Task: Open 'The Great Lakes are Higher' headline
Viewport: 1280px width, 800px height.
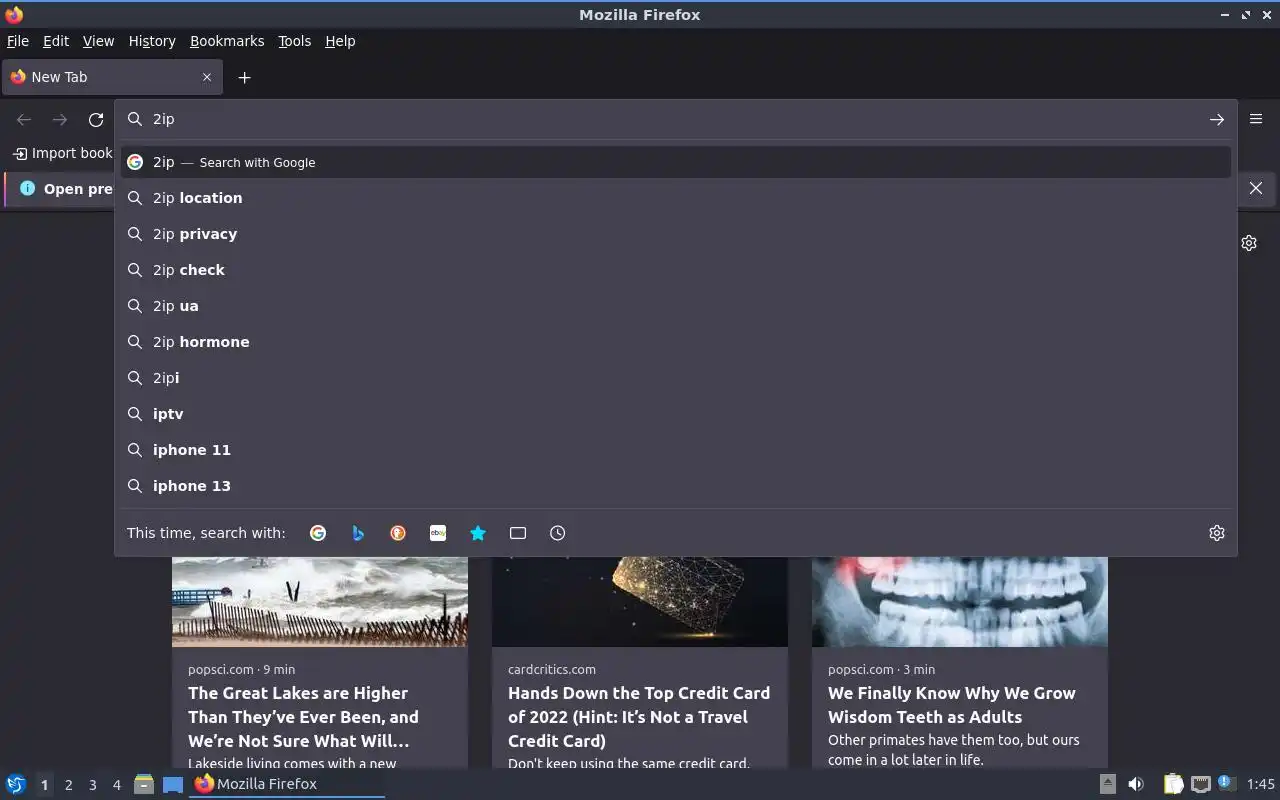Action: [303, 717]
